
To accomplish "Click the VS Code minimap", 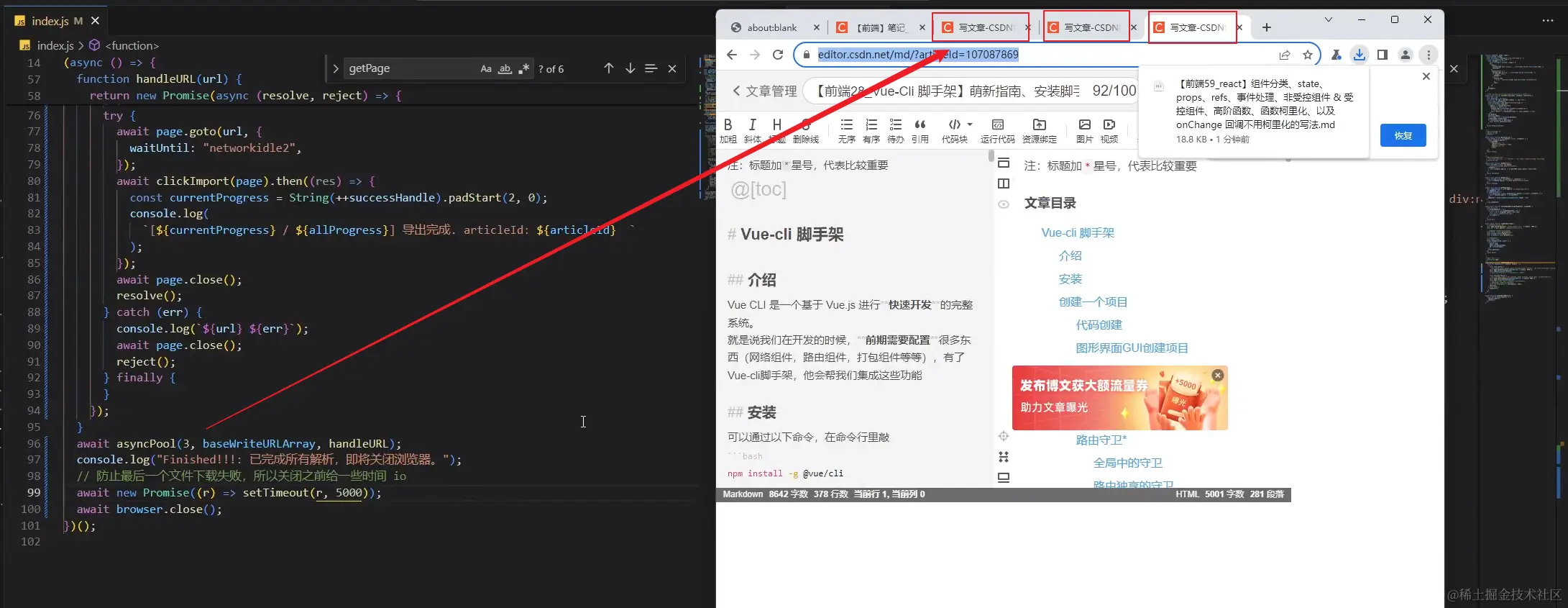I will 1521,180.
